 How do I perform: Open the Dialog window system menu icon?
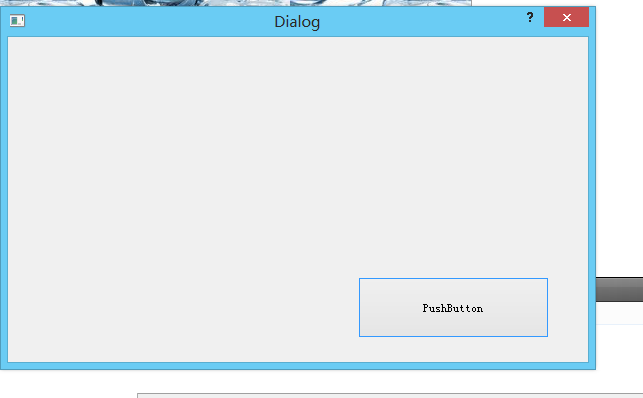(17, 20)
